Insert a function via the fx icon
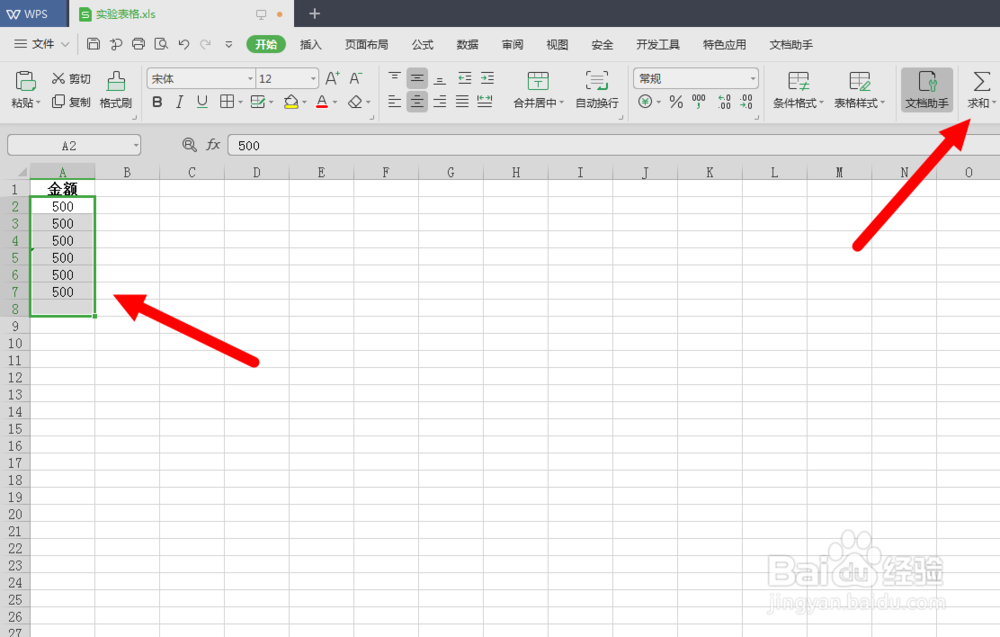 [x=213, y=145]
